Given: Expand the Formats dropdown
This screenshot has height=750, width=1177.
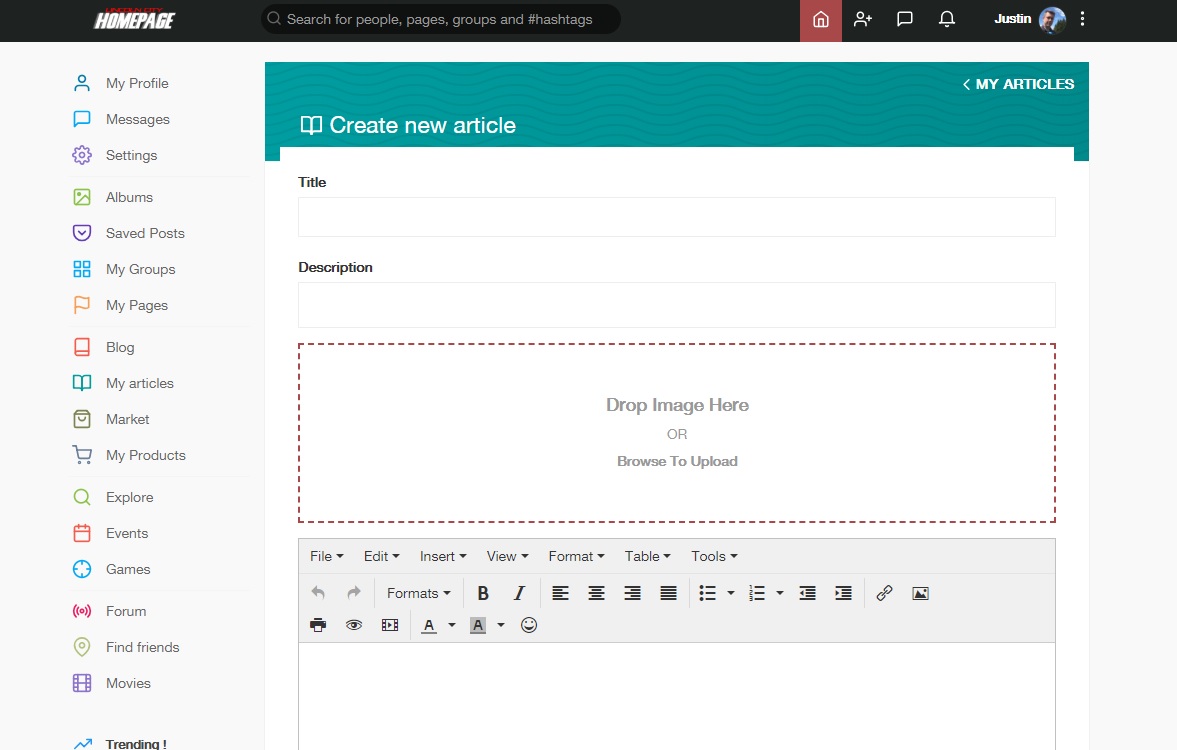Looking at the screenshot, I should point(419,593).
